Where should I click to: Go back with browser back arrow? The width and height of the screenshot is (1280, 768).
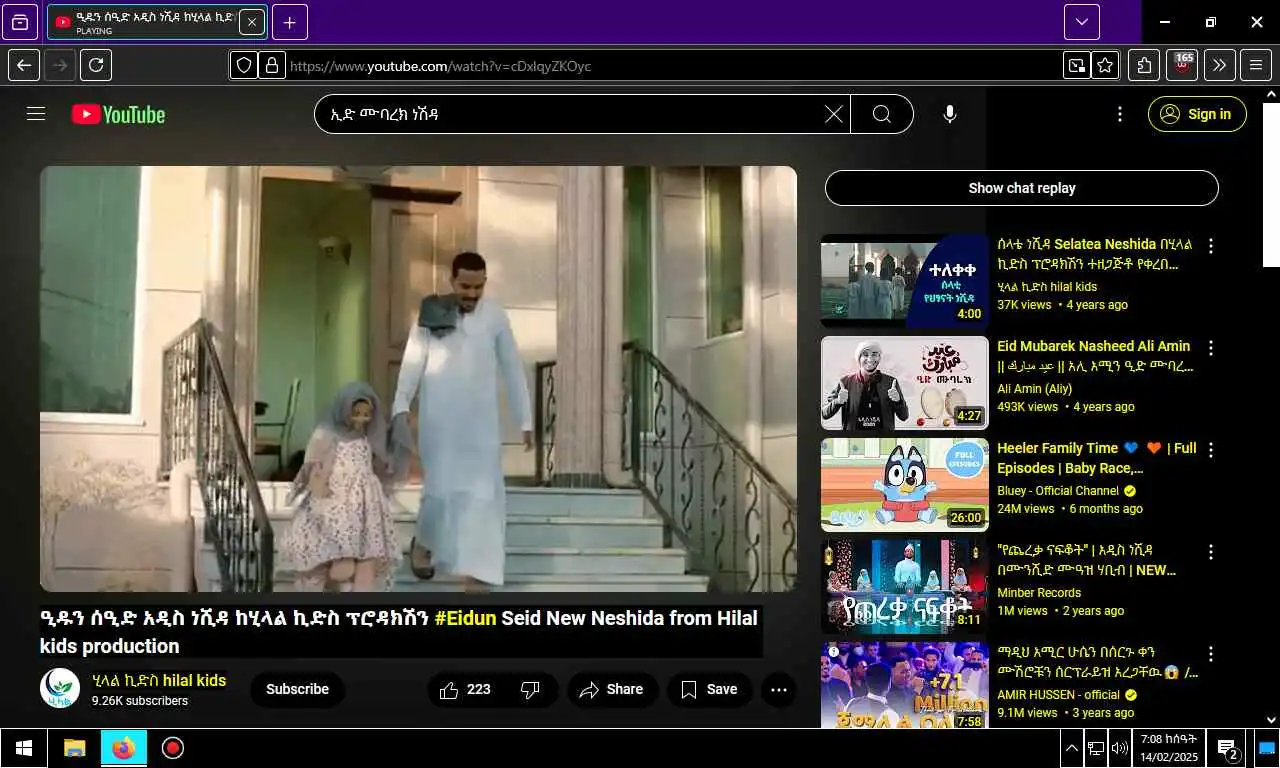24,66
